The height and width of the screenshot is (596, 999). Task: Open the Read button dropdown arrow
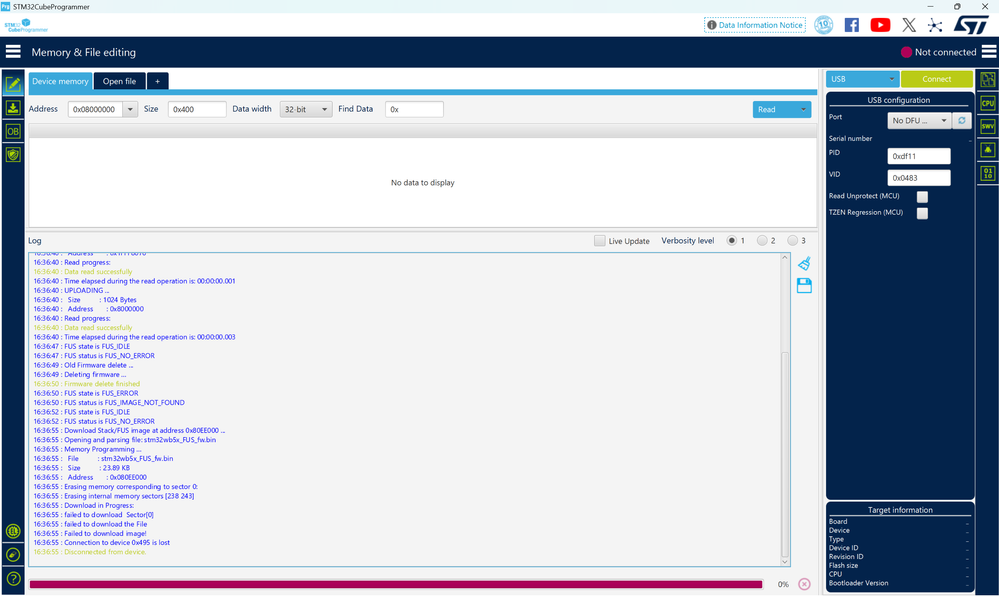click(x=803, y=110)
